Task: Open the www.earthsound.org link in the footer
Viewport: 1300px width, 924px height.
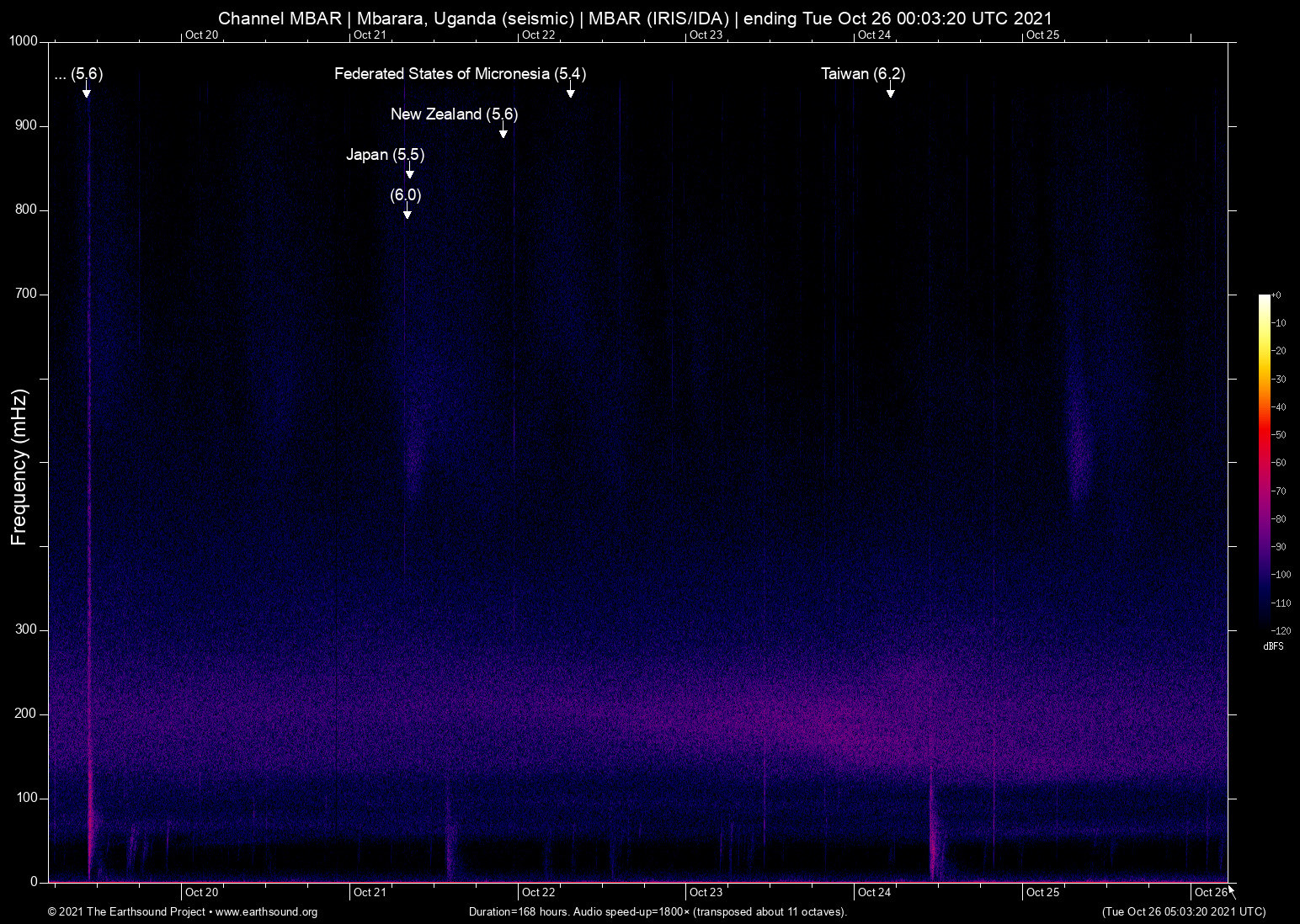Action: tap(266, 912)
